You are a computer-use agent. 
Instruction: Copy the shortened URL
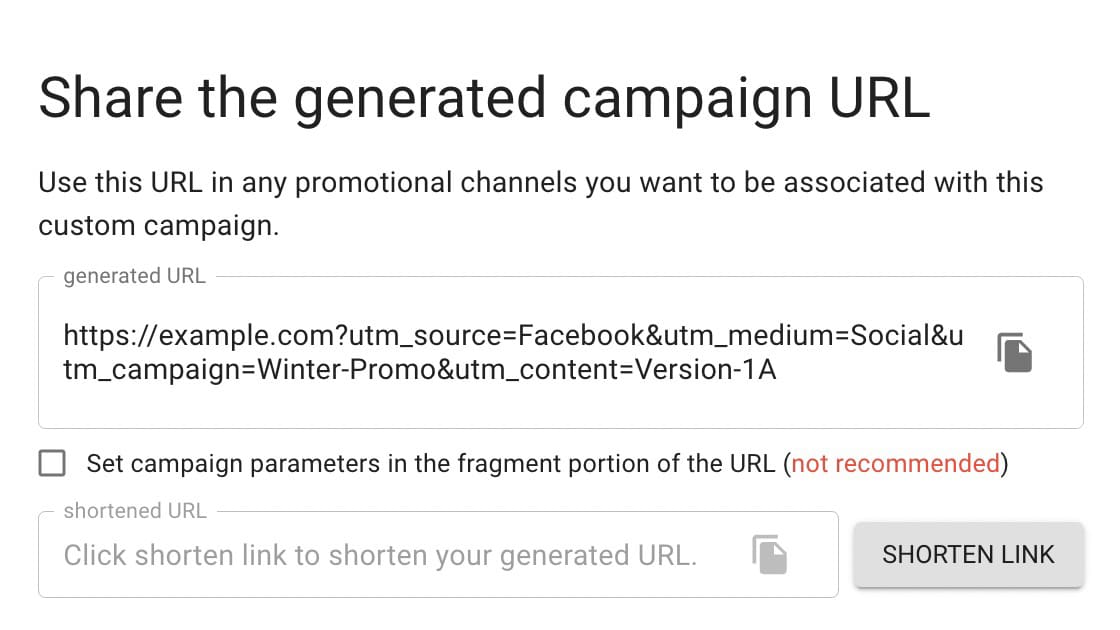(769, 554)
